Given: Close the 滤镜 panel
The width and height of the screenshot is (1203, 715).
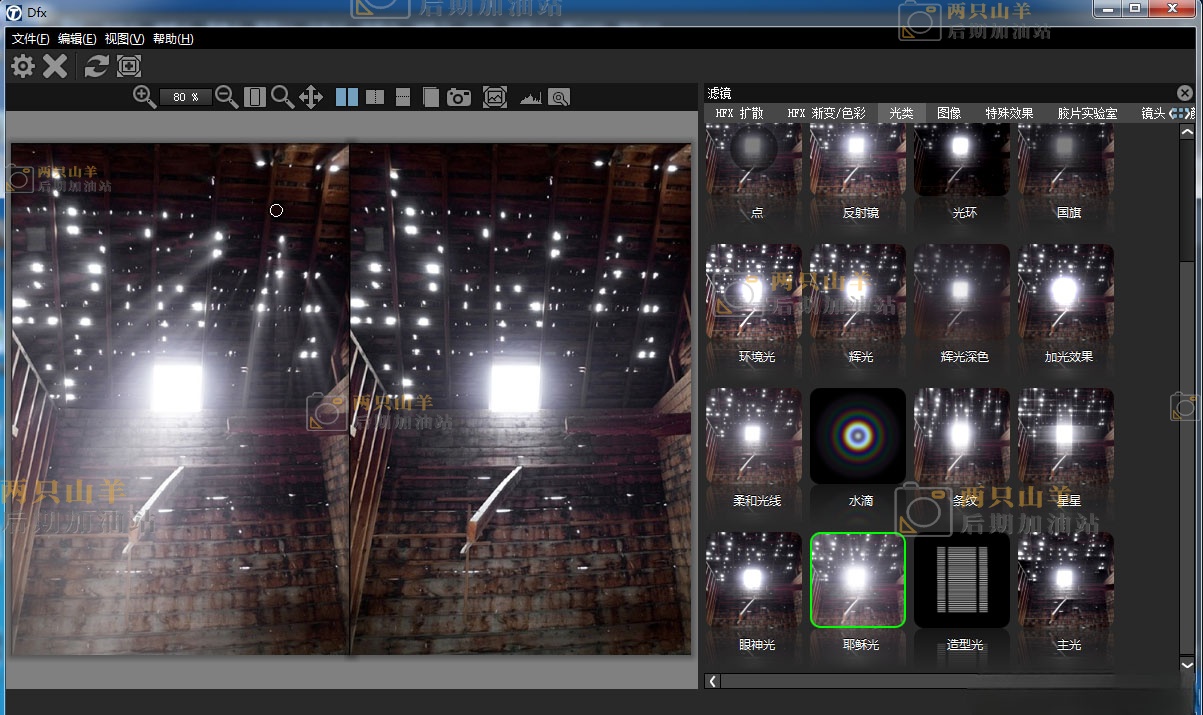Looking at the screenshot, I should click(x=1185, y=93).
